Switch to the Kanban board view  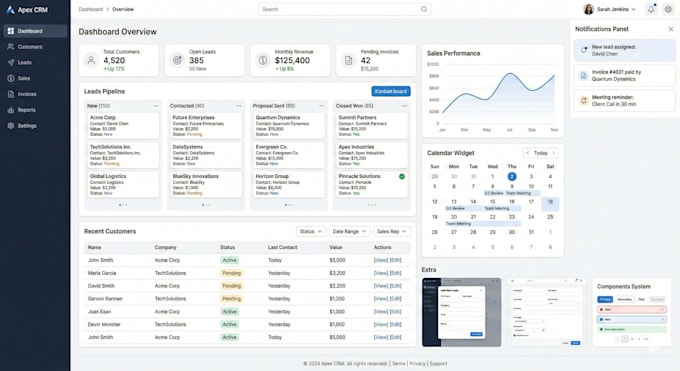click(x=391, y=91)
